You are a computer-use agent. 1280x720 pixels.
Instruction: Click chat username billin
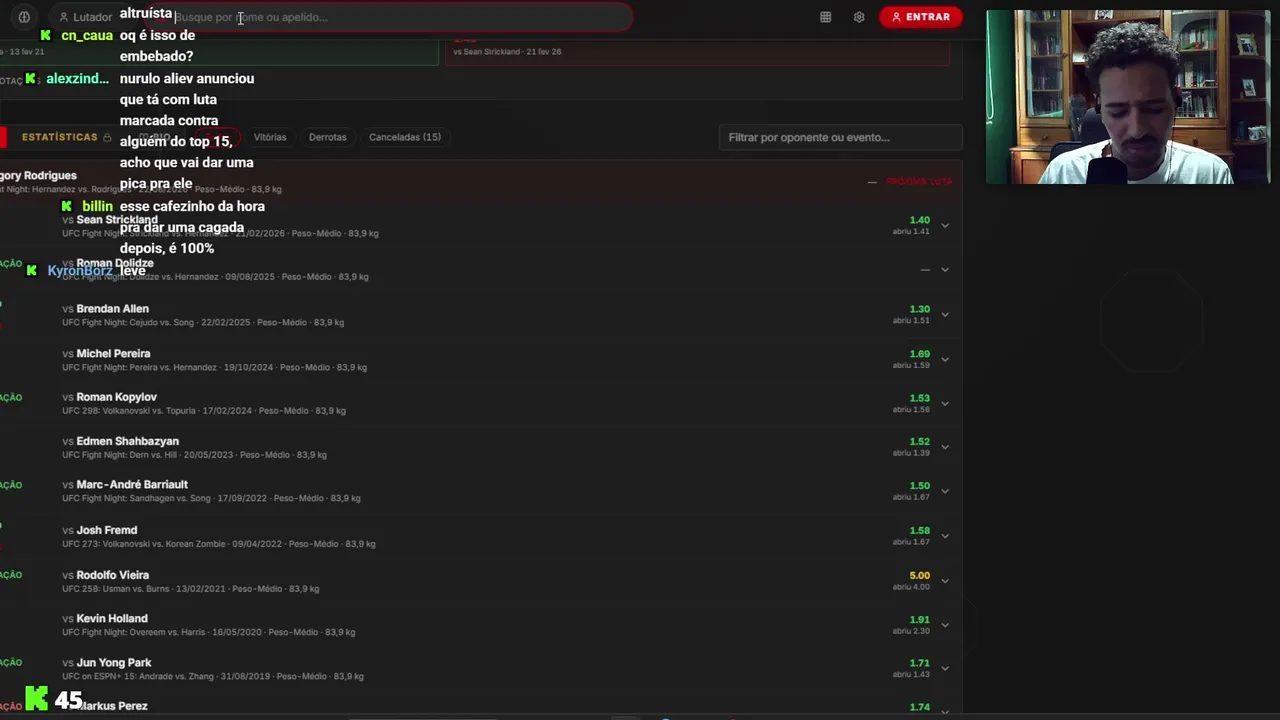pyautogui.click(x=97, y=206)
